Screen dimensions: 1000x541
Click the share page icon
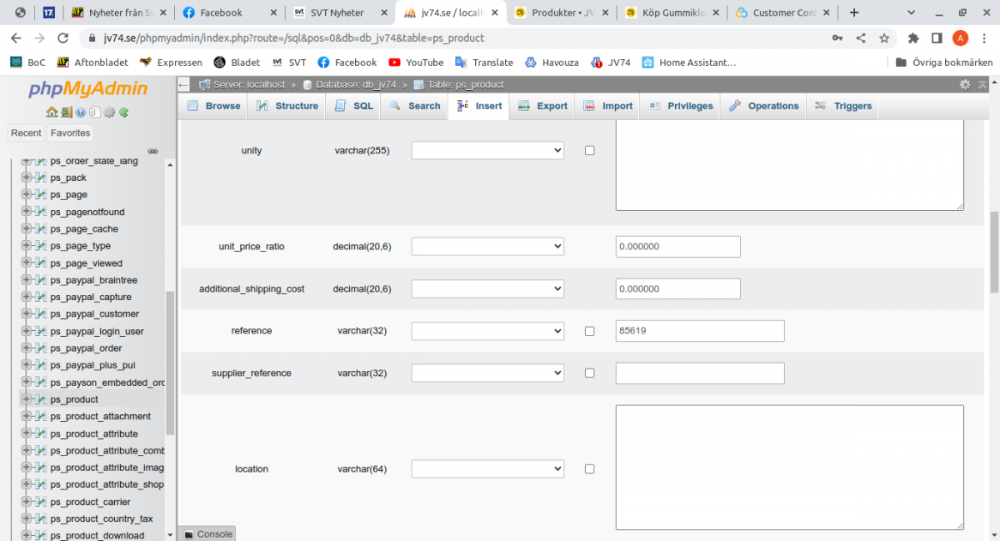861,38
